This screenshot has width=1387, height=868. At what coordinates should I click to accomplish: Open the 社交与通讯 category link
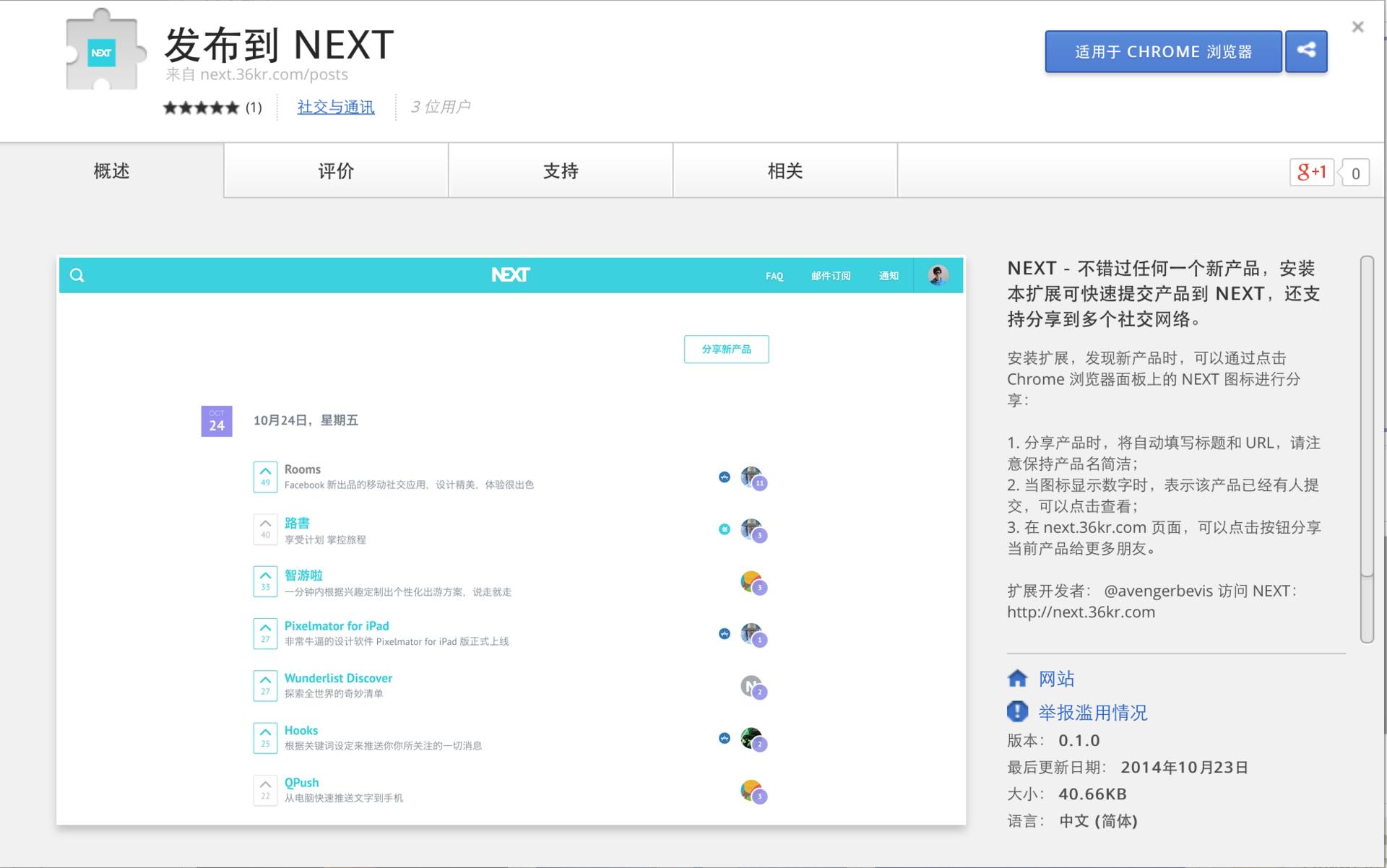336,108
